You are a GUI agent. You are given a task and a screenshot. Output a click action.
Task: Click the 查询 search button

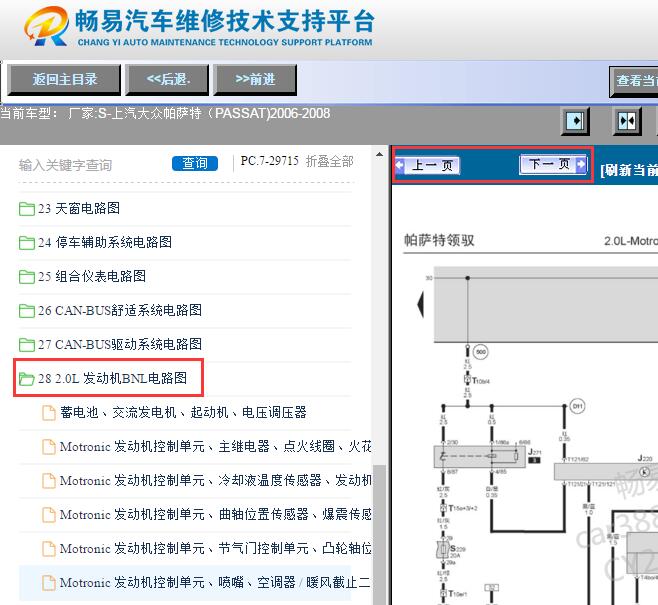[x=195, y=163]
